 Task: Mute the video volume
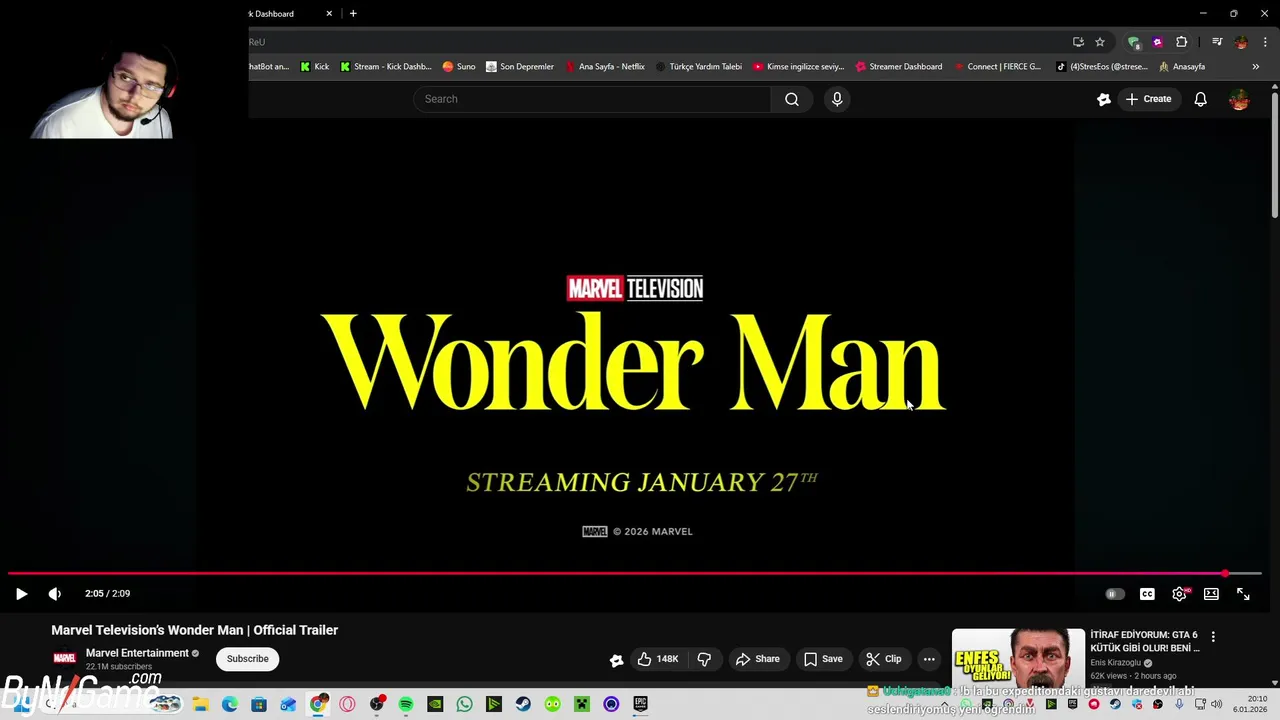[x=55, y=594]
